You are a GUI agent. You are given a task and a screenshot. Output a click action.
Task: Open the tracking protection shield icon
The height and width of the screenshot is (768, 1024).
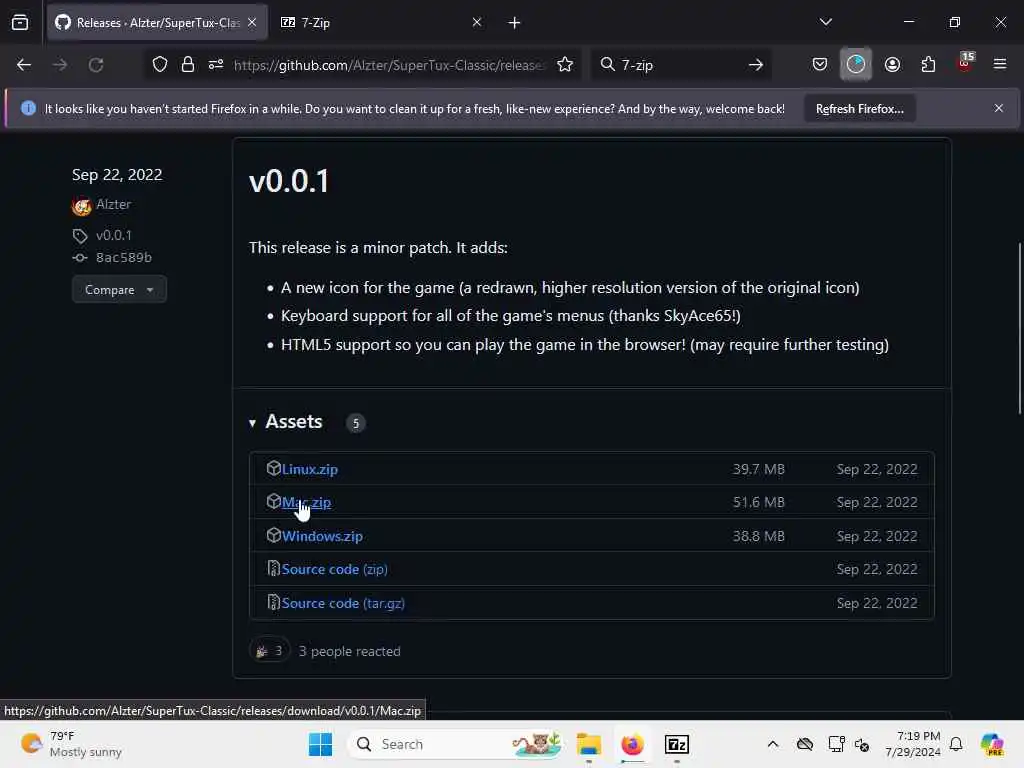tap(160, 65)
